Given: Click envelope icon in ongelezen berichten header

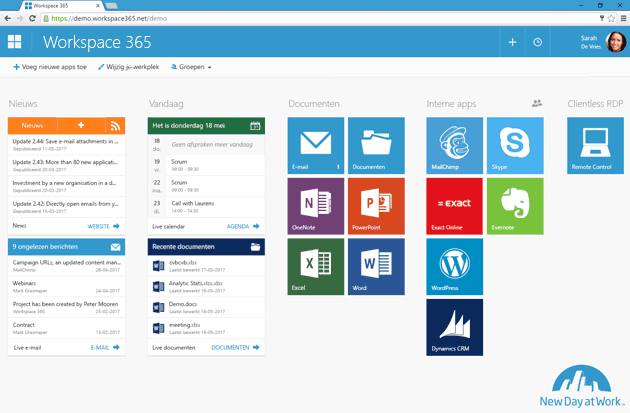Looking at the screenshot, I should (x=116, y=247).
